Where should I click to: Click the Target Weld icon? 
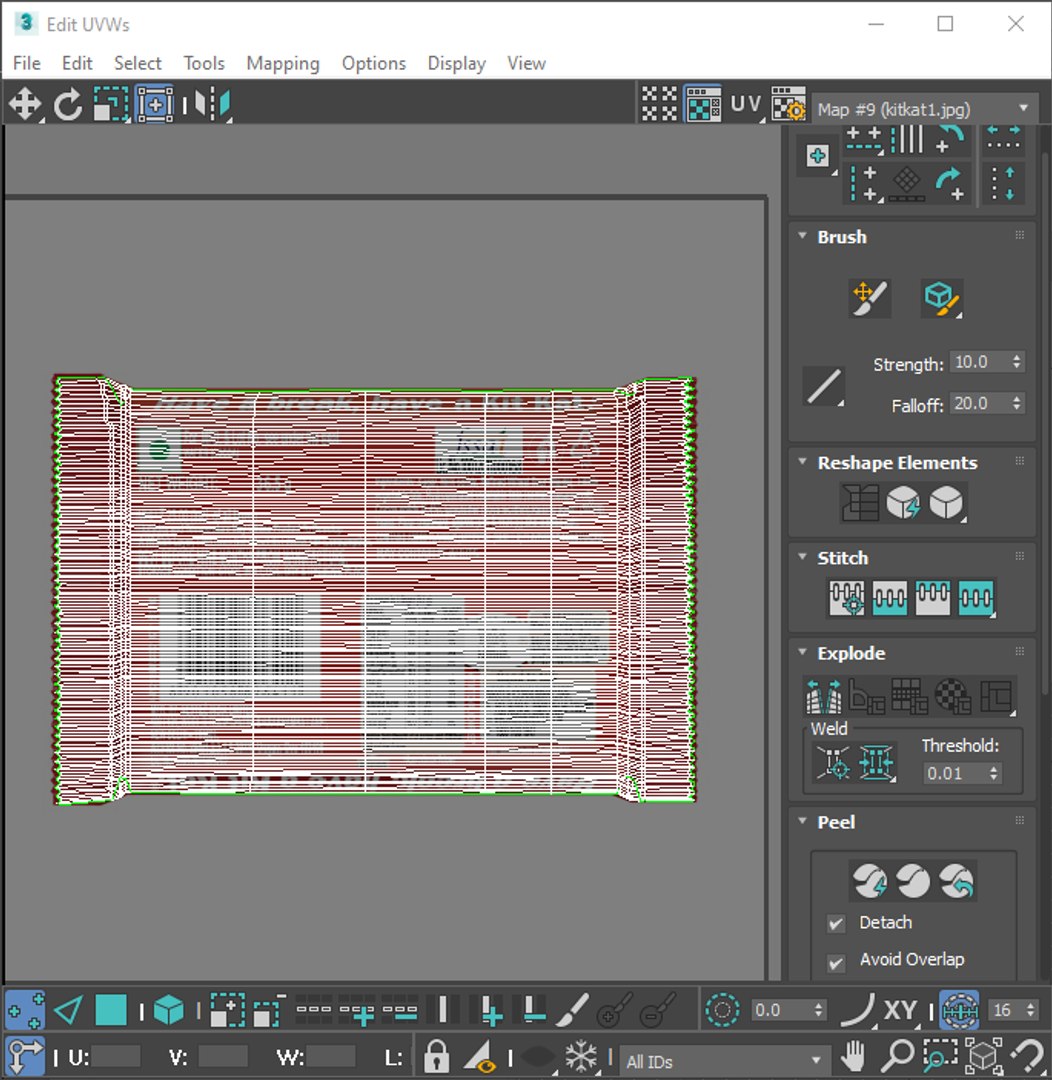833,762
